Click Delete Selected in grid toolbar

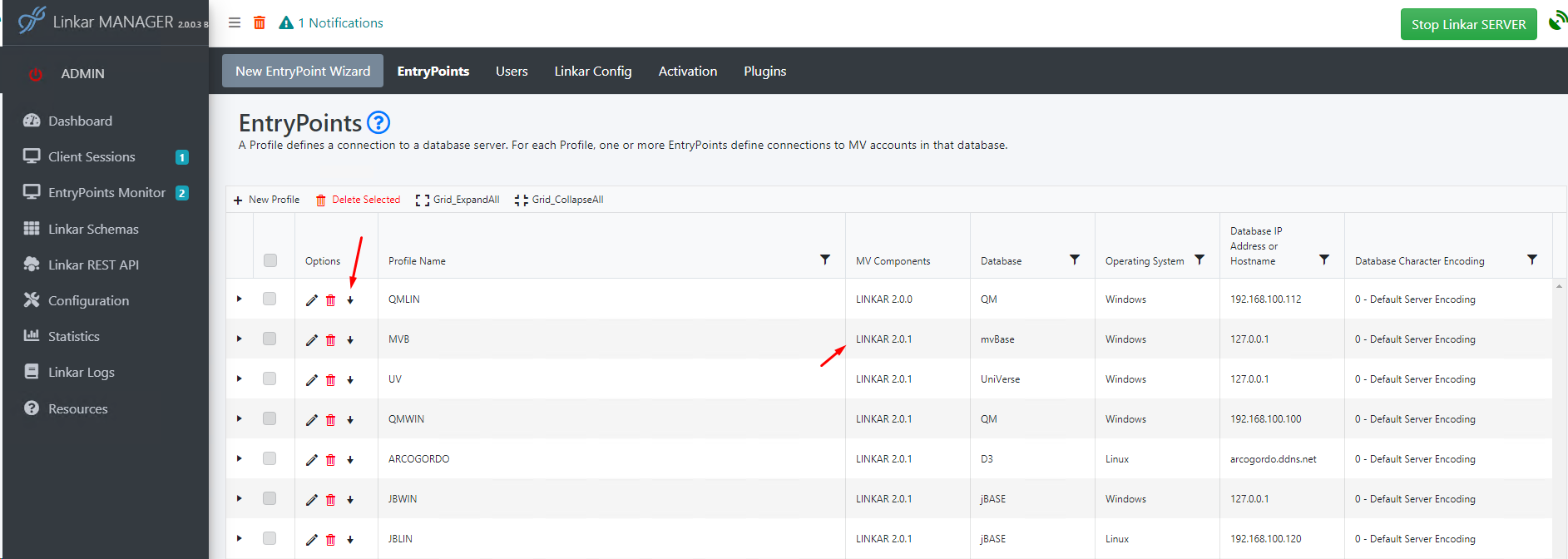pos(358,200)
